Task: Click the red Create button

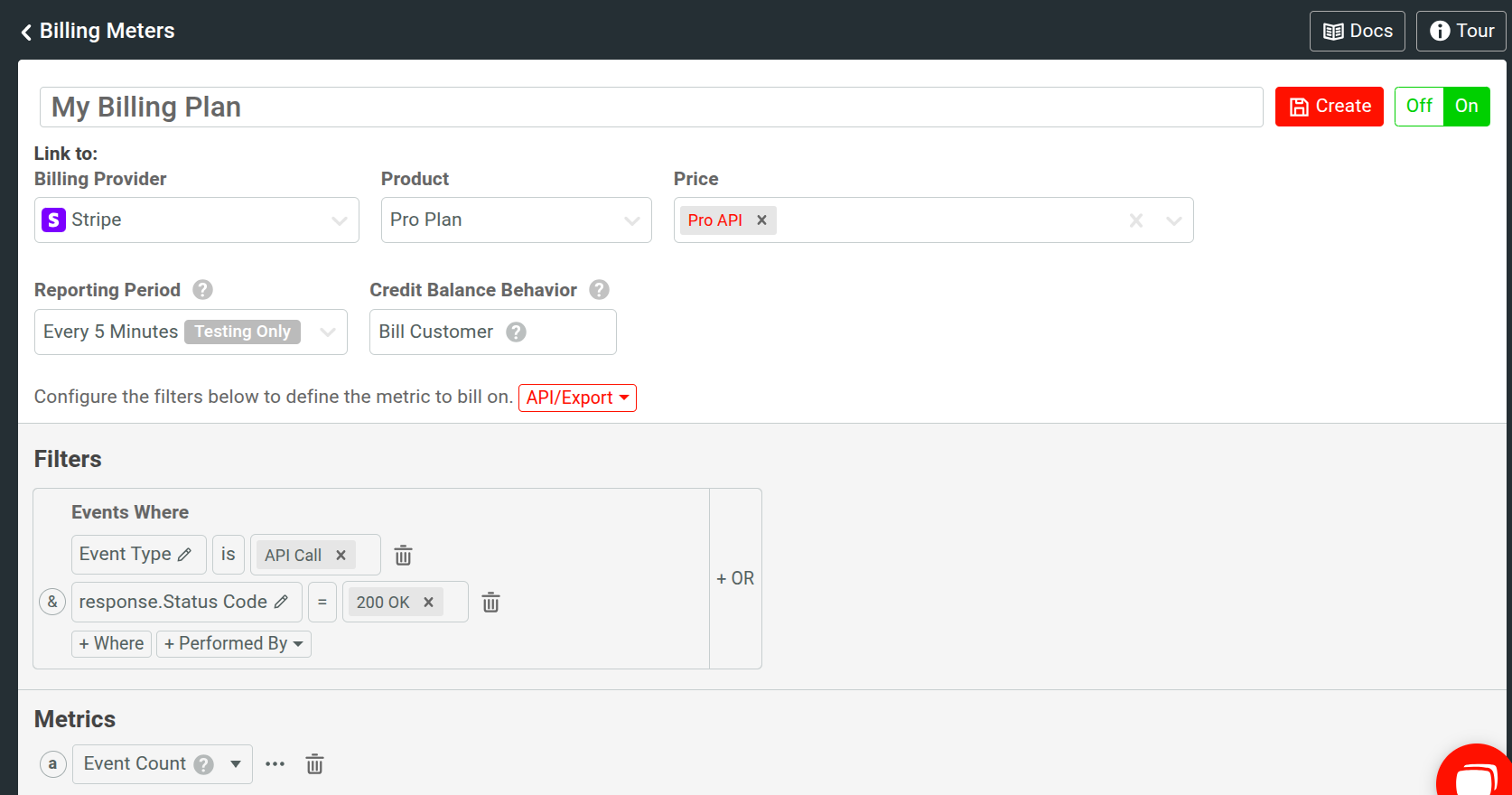Action: point(1329,107)
